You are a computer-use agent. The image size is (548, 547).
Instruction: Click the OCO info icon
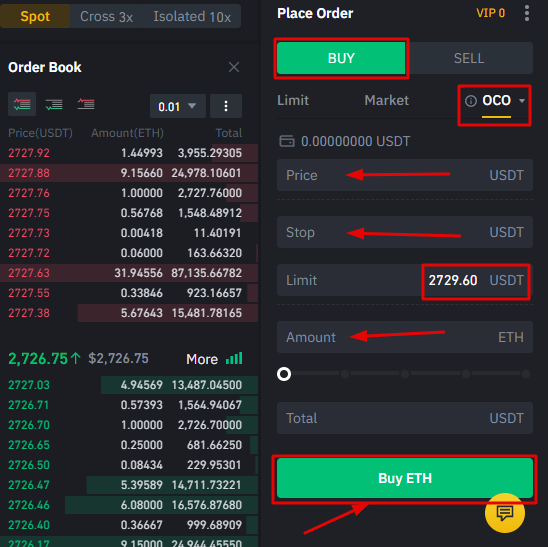(471, 101)
